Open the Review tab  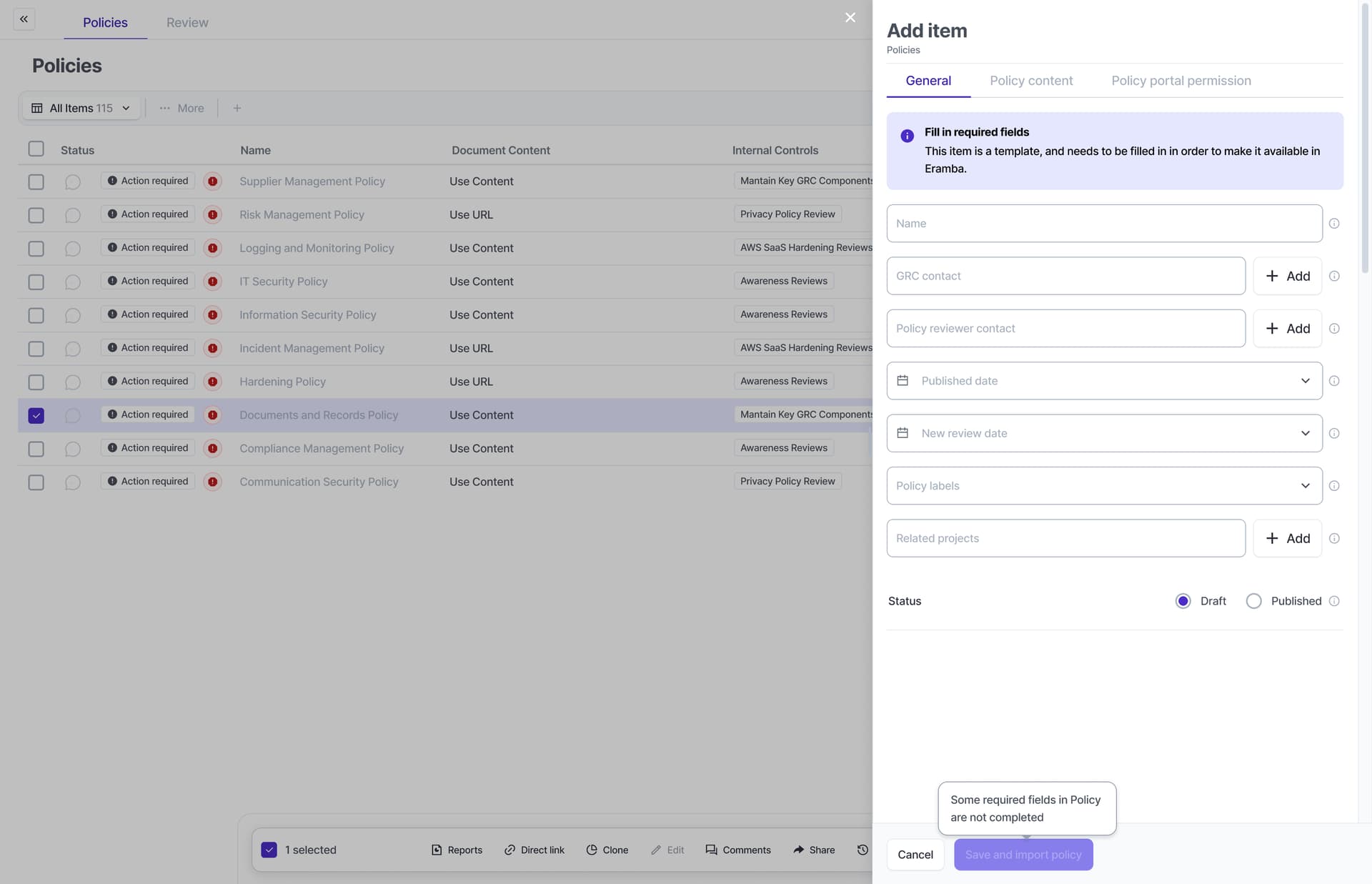pos(187,22)
